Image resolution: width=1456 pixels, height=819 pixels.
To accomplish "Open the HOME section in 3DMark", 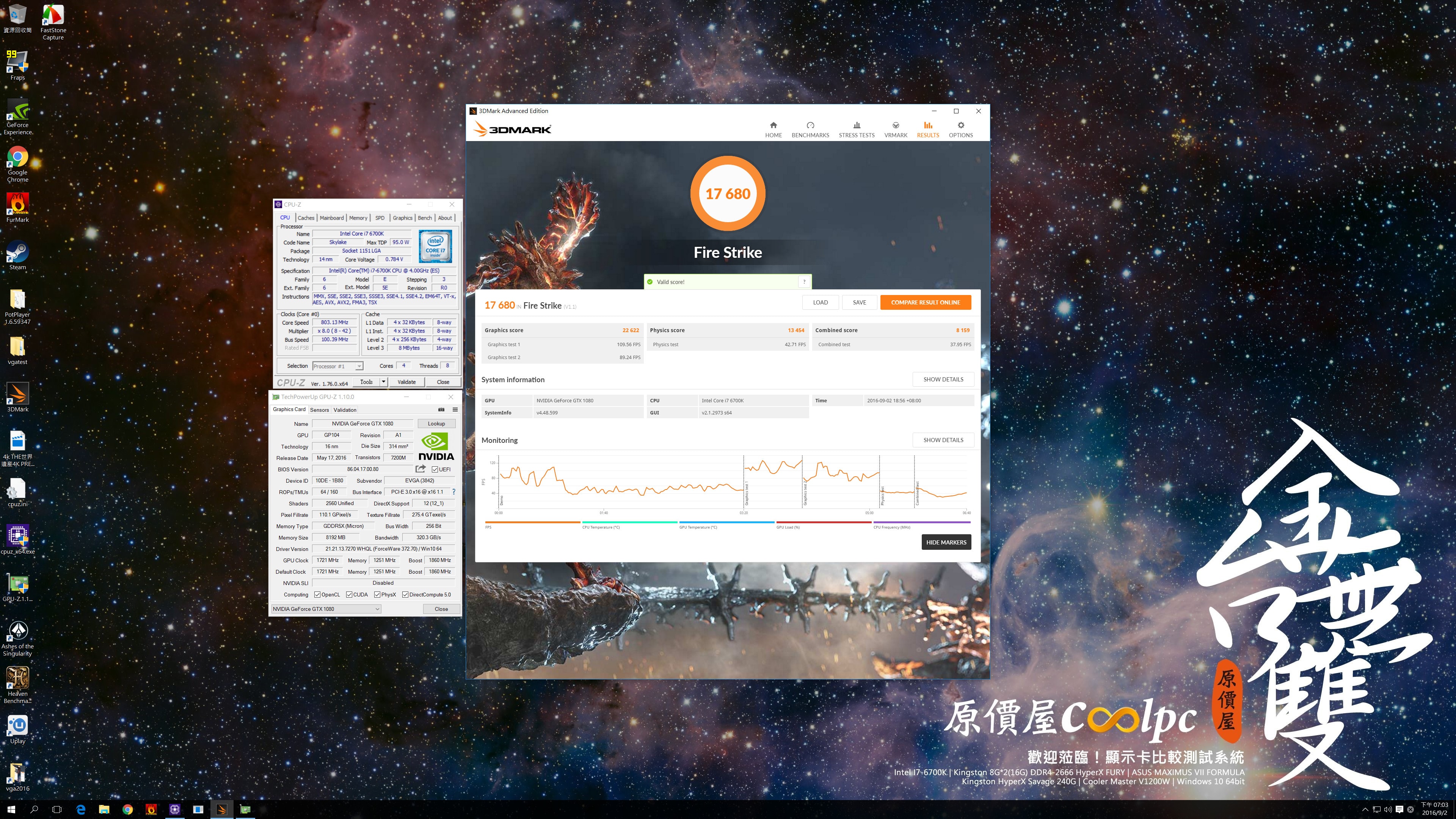I will point(773,129).
